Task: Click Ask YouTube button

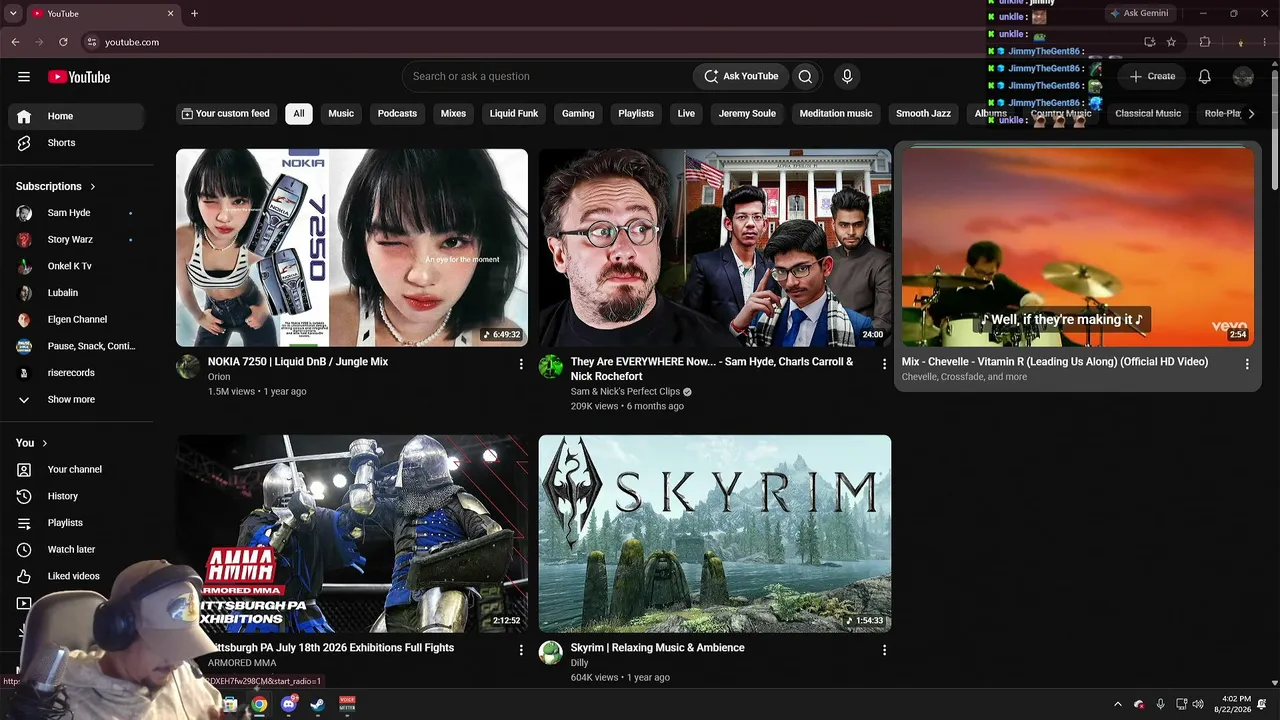Action: click(741, 76)
